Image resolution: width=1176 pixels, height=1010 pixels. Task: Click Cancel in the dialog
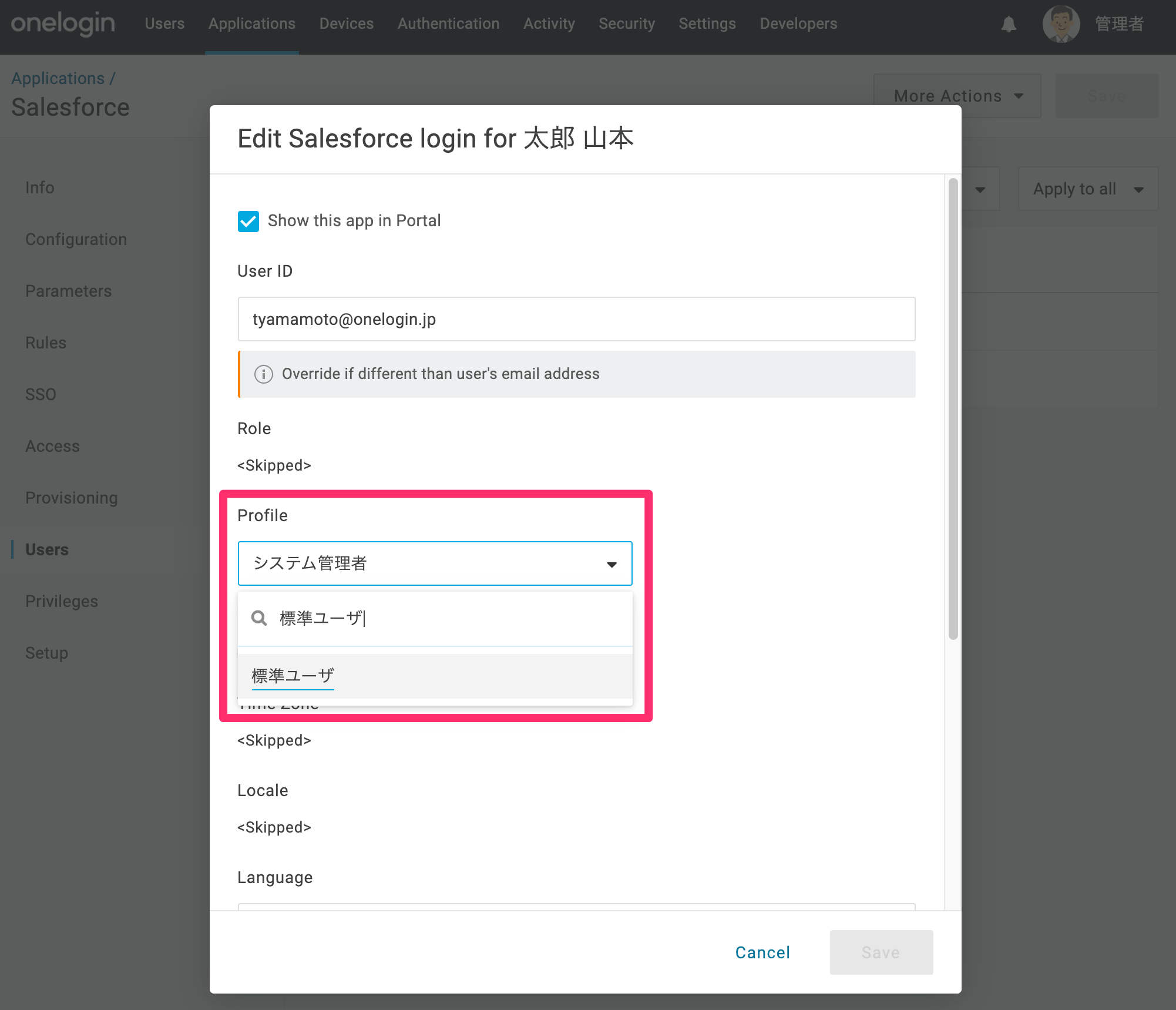point(762,952)
